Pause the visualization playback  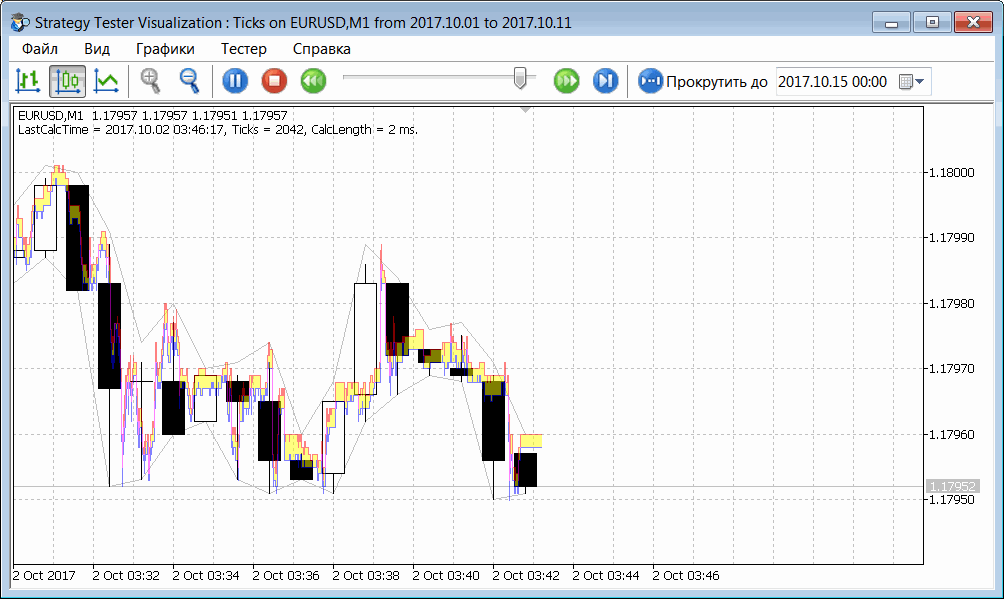click(x=235, y=81)
